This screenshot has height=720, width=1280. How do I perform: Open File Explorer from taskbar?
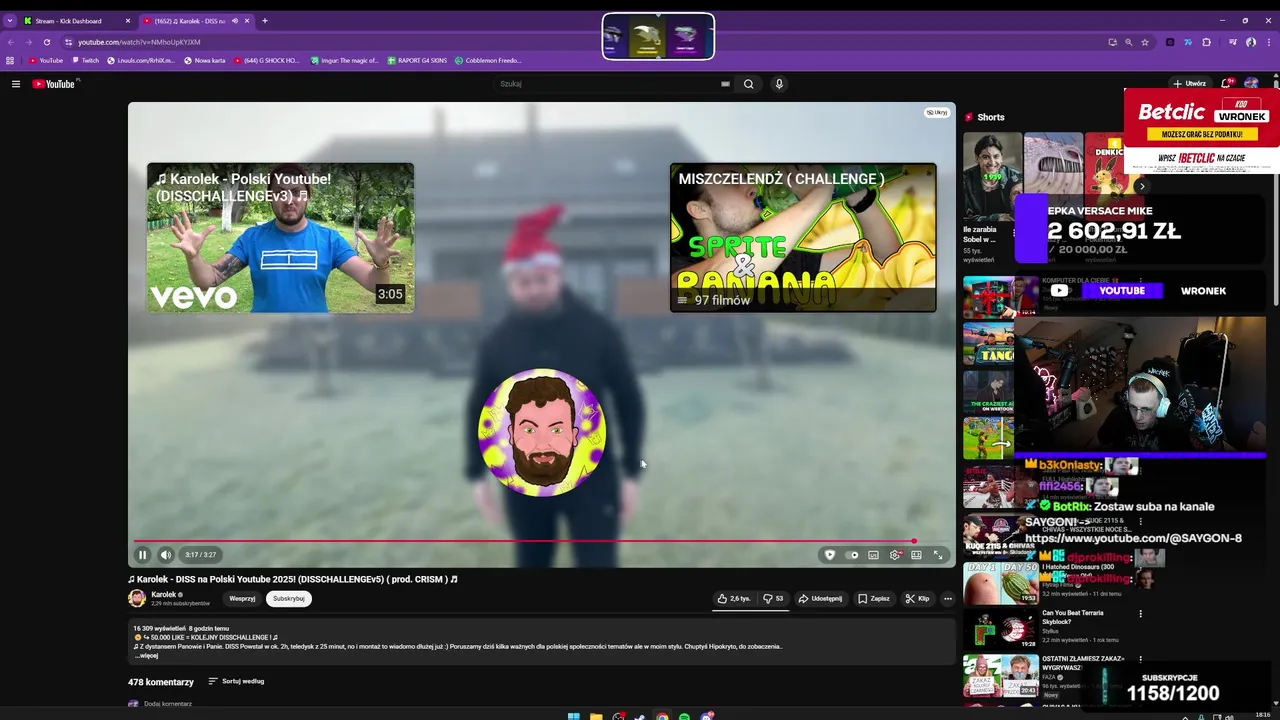click(x=596, y=716)
